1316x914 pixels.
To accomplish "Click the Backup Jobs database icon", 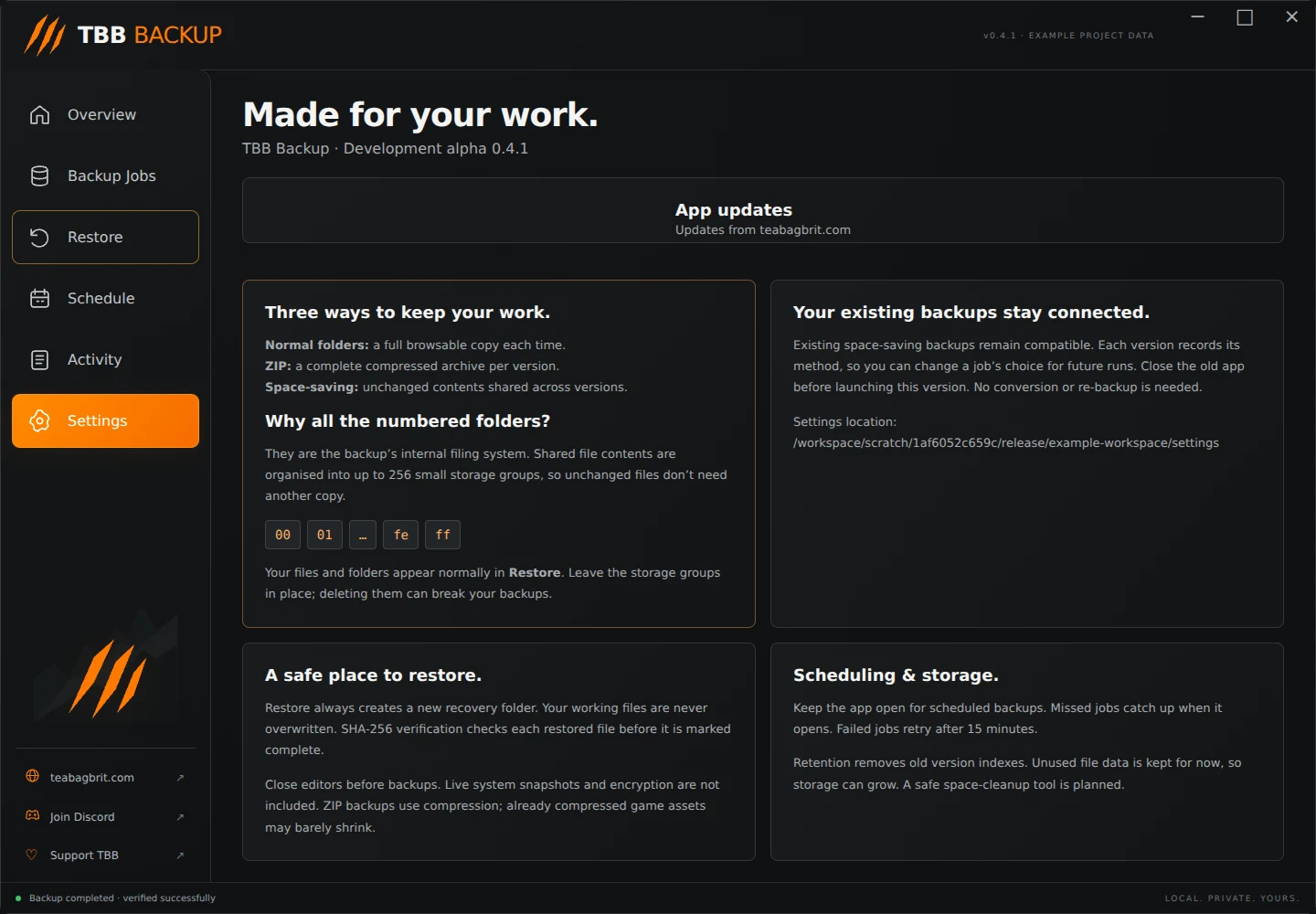I will pyautogui.click(x=39, y=175).
